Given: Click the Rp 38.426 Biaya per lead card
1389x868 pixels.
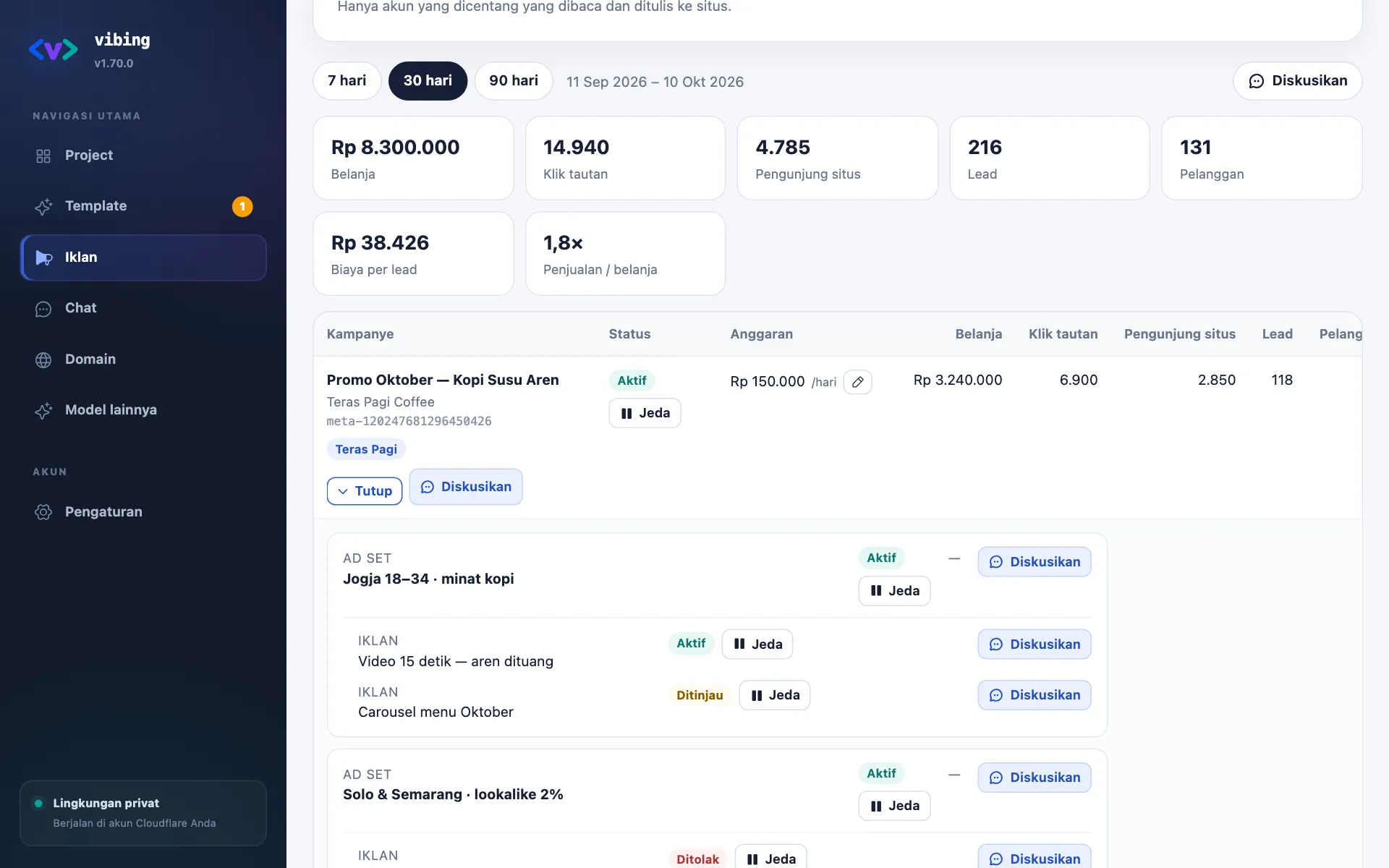Looking at the screenshot, I should tap(413, 254).
